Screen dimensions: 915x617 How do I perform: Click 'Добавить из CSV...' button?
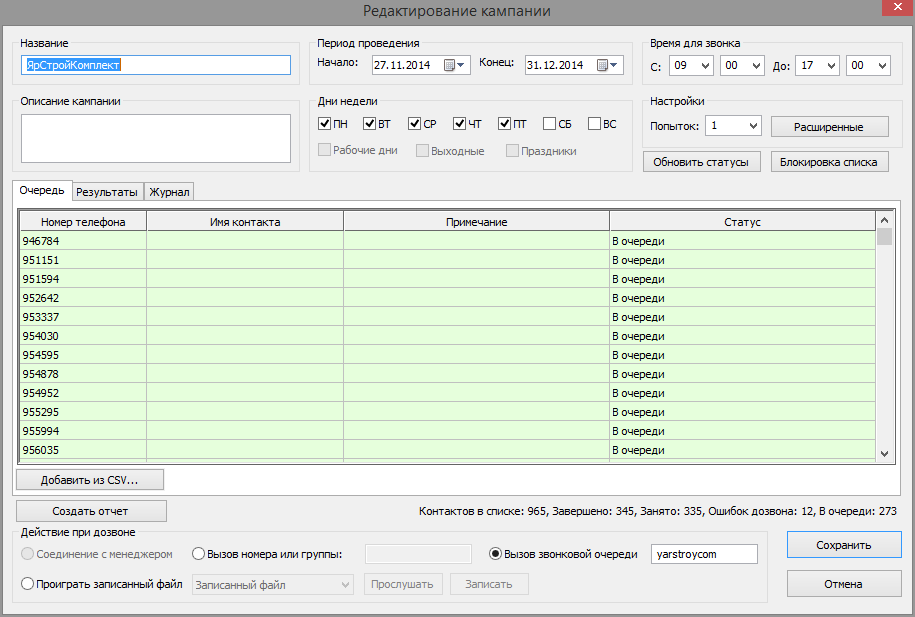(90, 480)
